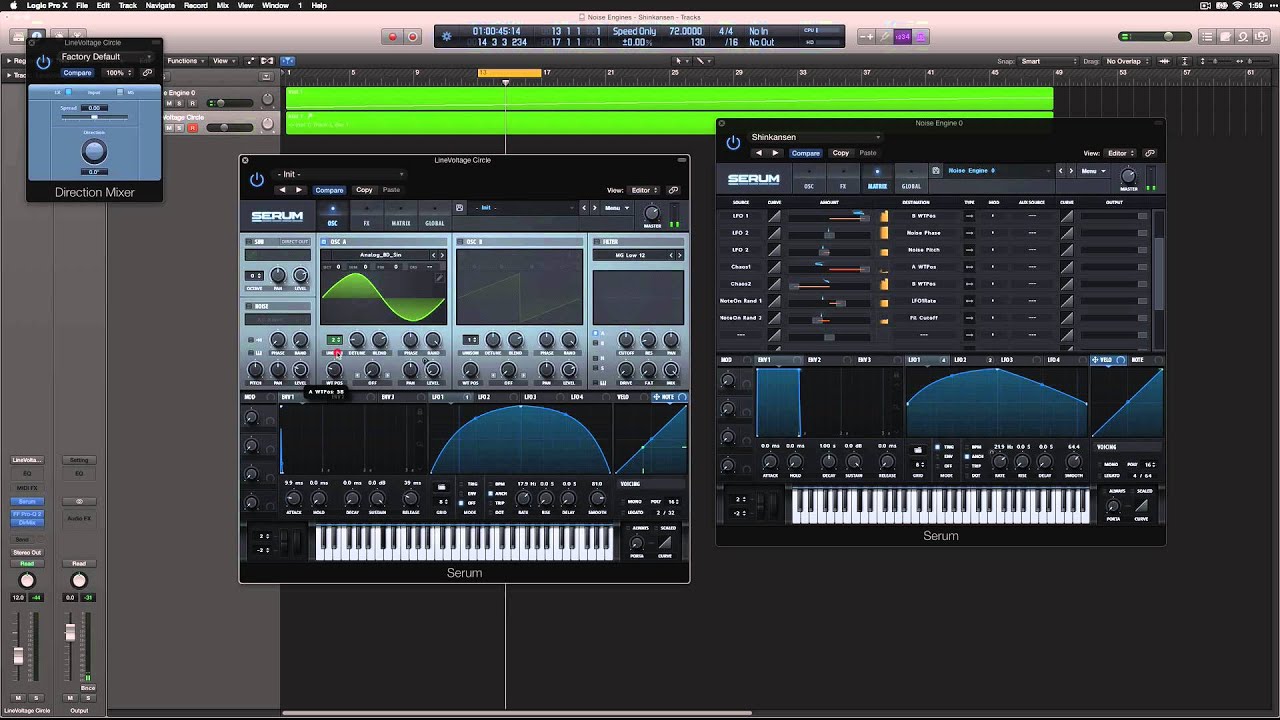Click Compare in Noise Engine 0 window

(805, 153)
